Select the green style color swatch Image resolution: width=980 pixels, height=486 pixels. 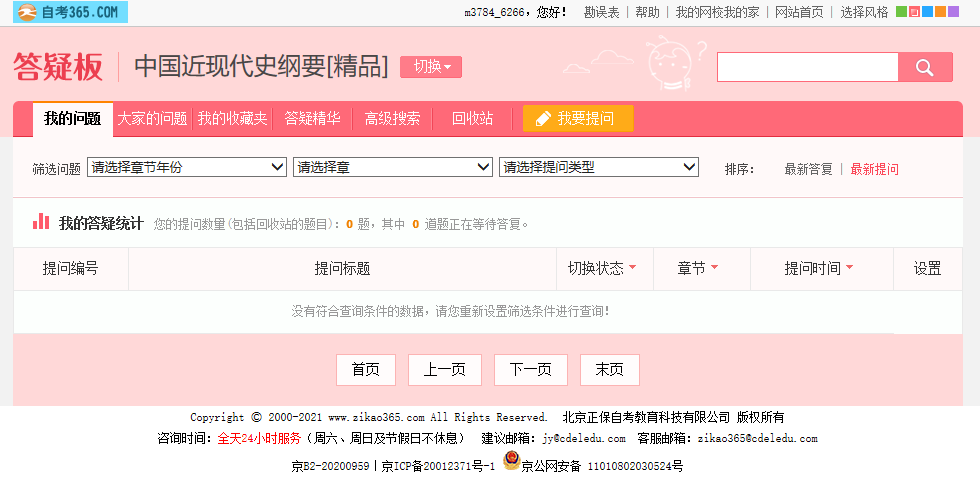pyautogui.click(x=901, y=12)
